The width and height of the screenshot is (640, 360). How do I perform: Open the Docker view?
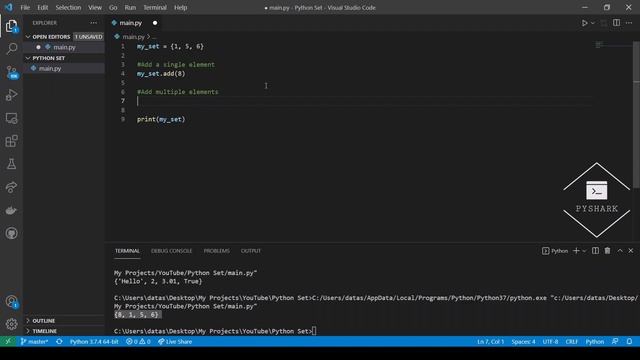(x=11, y=210)
